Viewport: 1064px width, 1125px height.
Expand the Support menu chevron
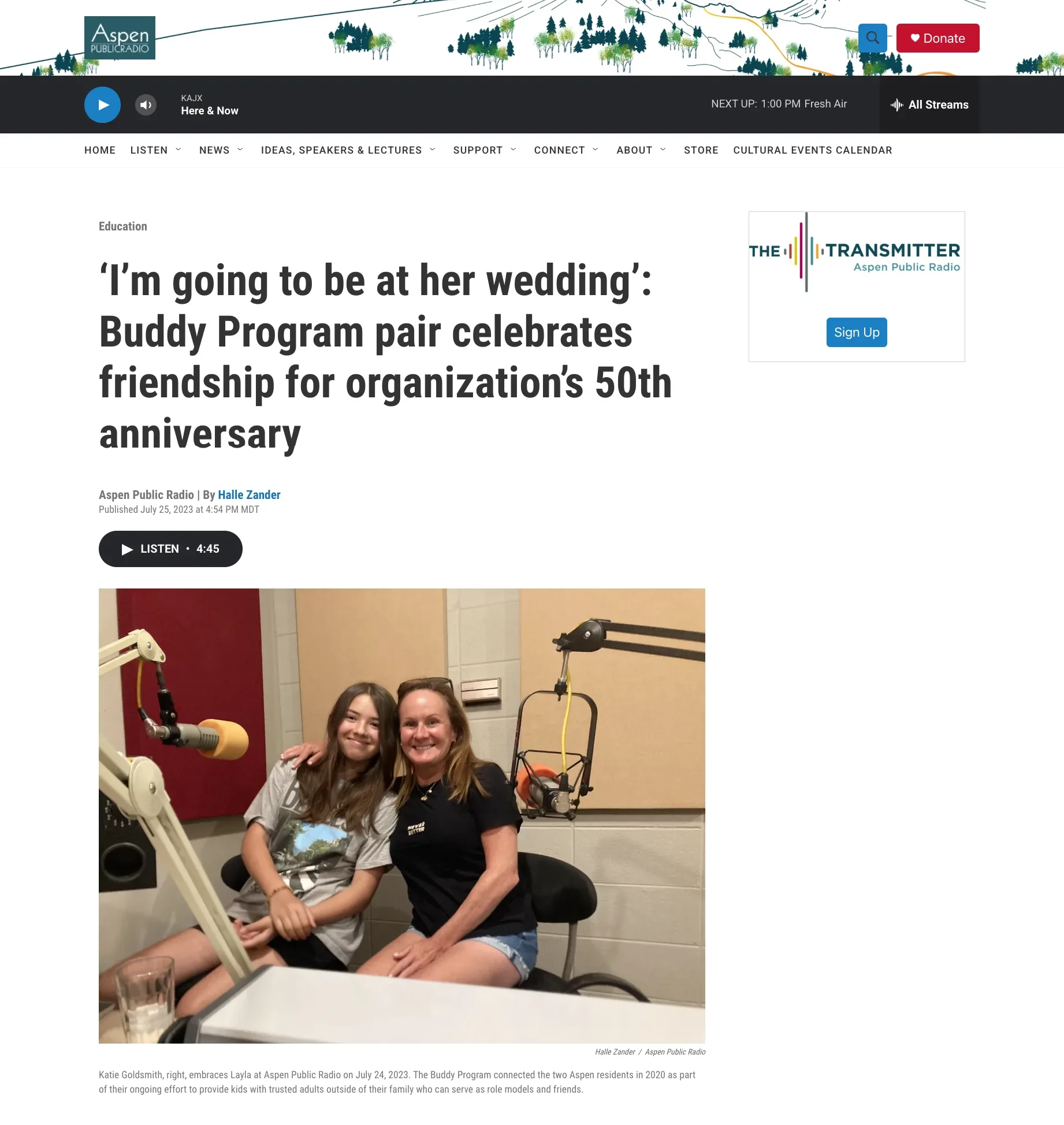pyautogui.click(x=514, y=150)
